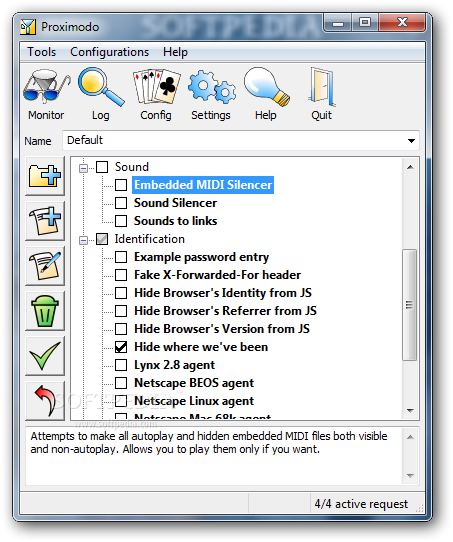Toggle the Identification folder checkbox

(102, 239)
